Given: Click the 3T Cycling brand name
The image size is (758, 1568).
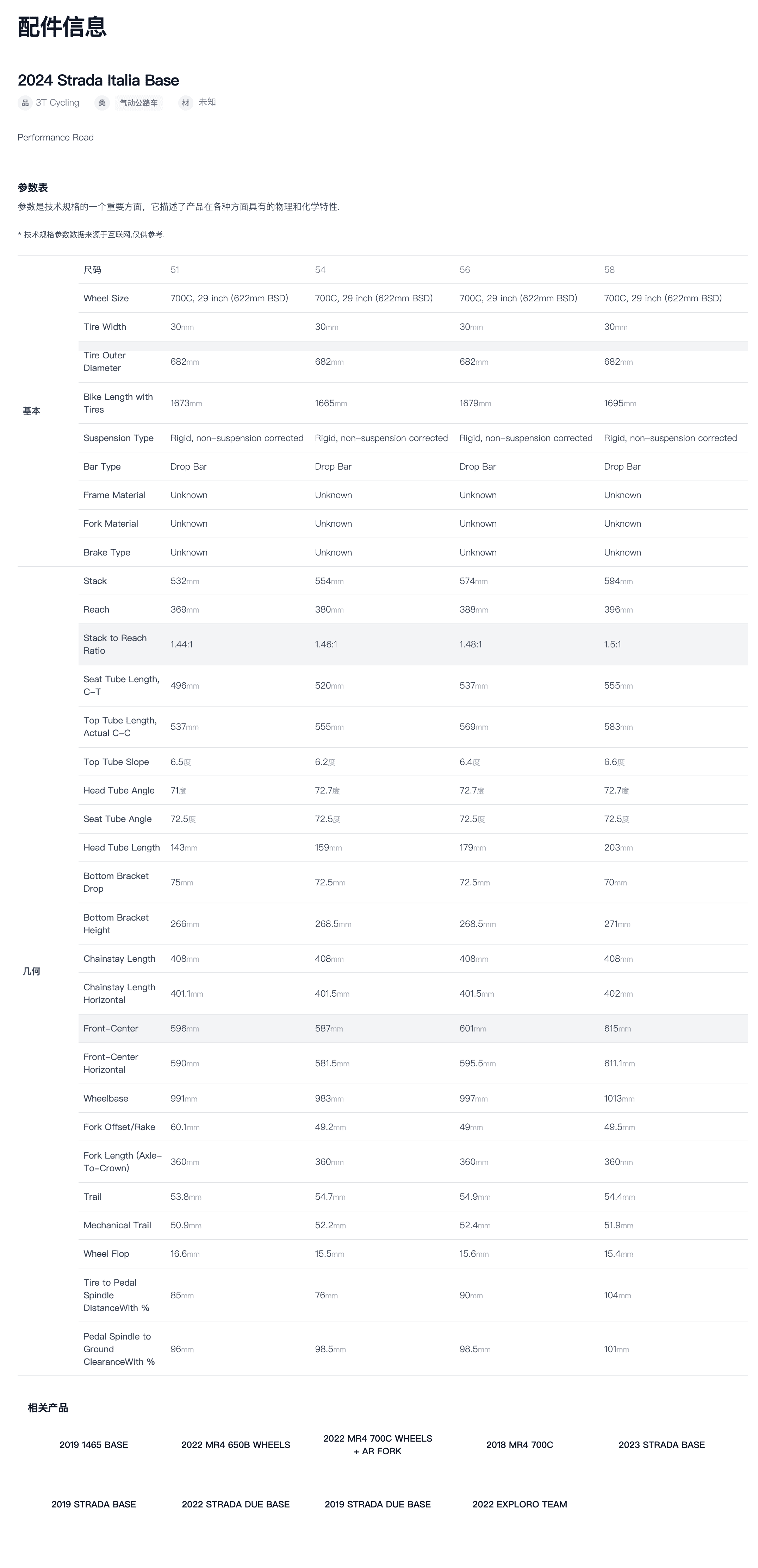Looking at the screenshot, I should click(x=57, y=102).
